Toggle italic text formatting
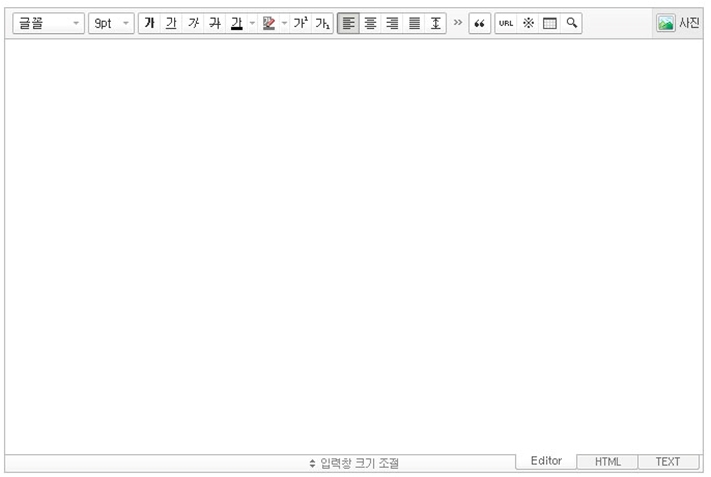 (193, 24)
